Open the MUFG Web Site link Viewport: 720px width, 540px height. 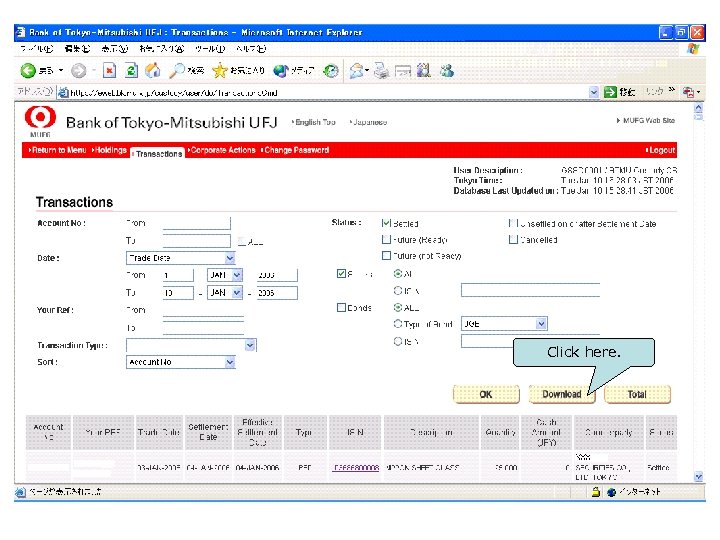pyautogui.click(x=646, y=120)
